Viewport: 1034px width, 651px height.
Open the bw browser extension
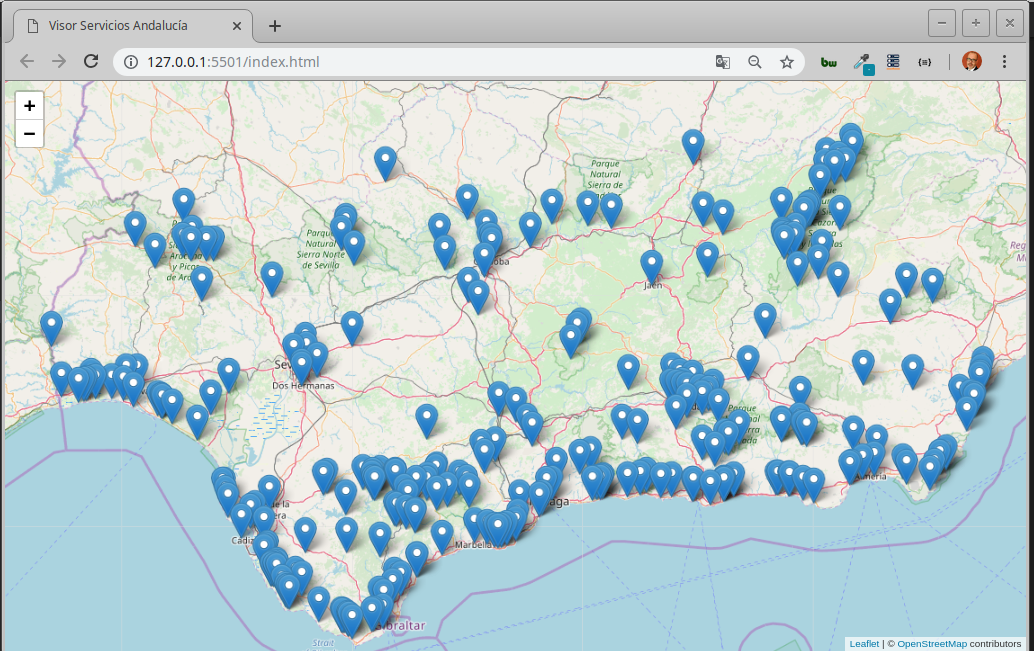tap(828, 61)
